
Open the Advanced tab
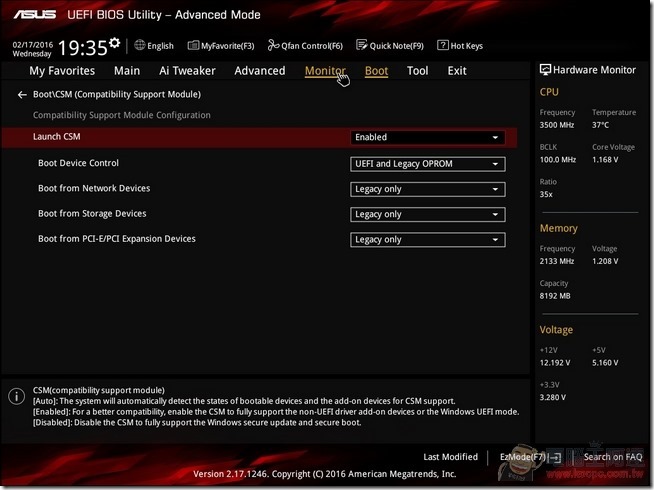pyautogui.click(x=260, y=71)
